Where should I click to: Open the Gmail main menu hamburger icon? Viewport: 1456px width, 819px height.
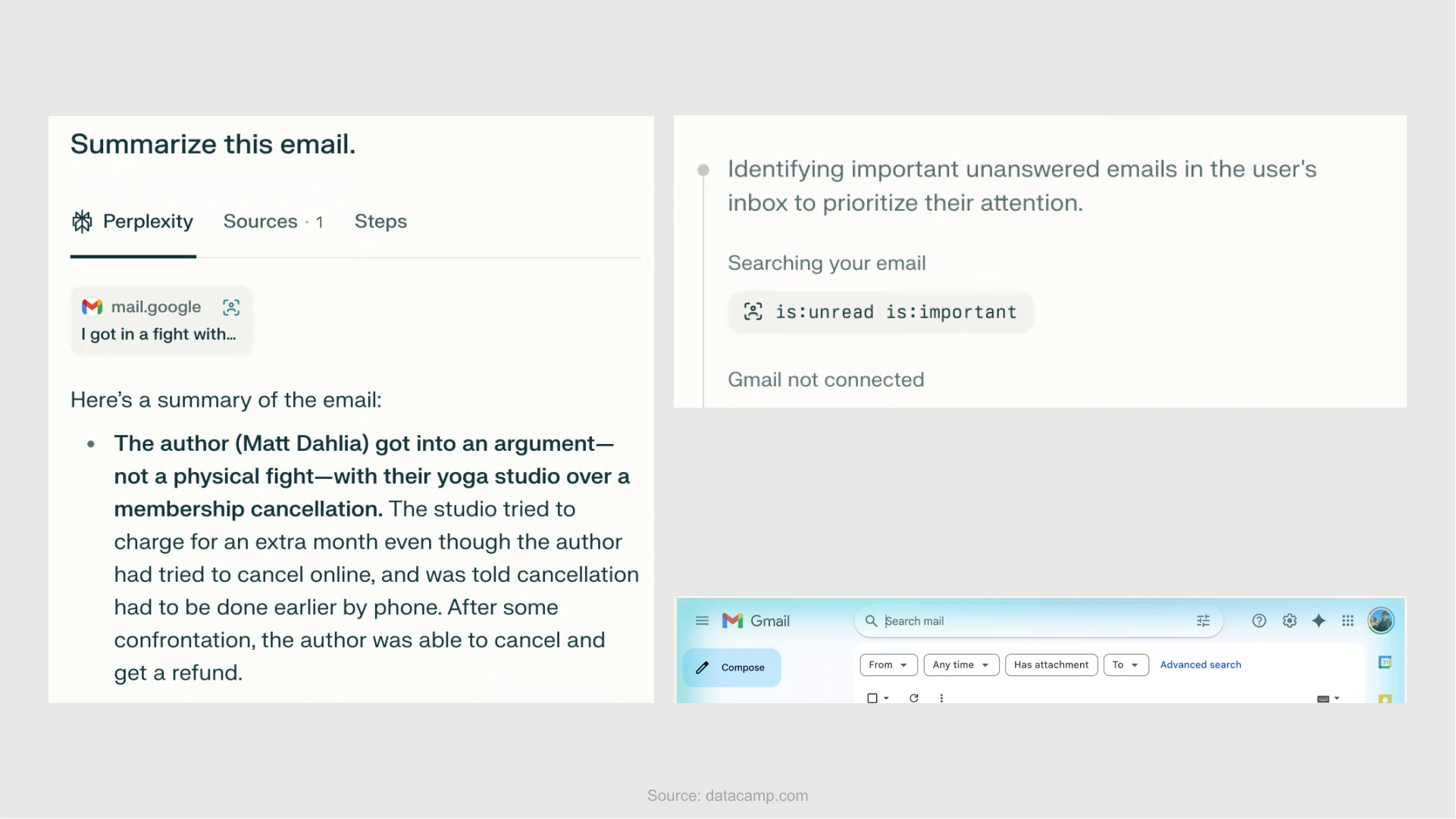(702, 621)
